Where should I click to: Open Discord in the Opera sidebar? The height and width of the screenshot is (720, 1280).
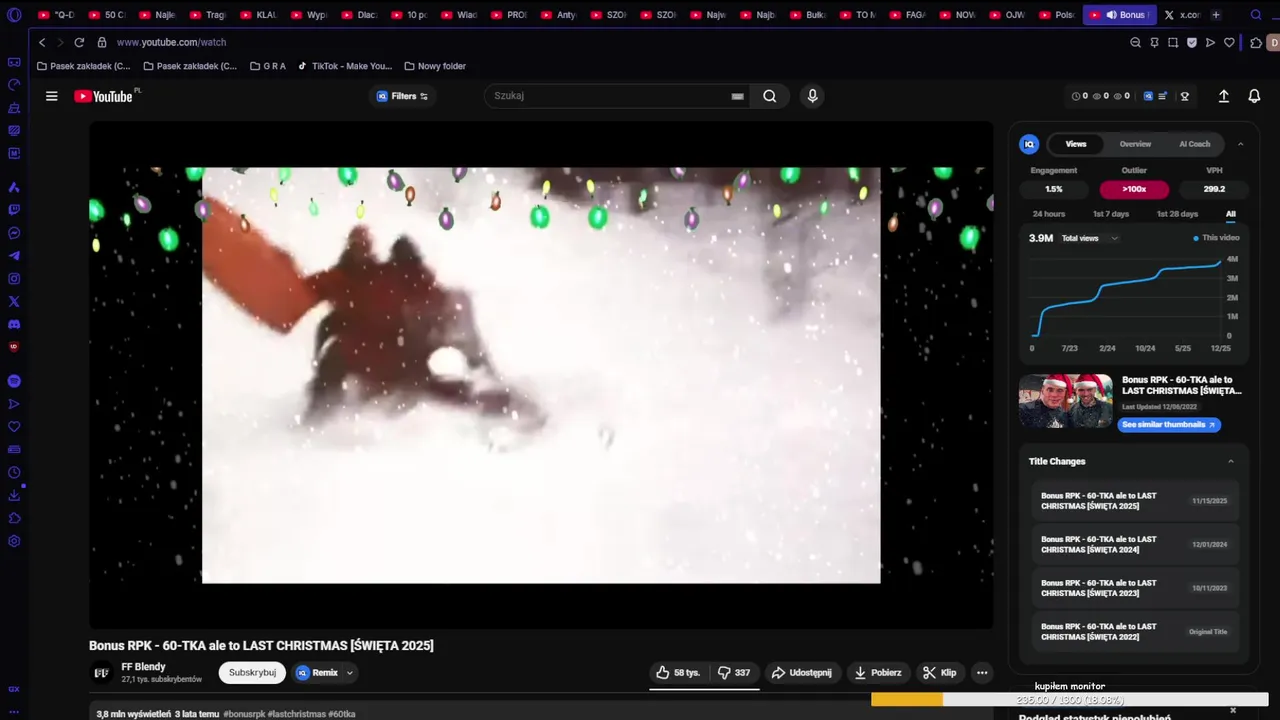pos(14,324)
